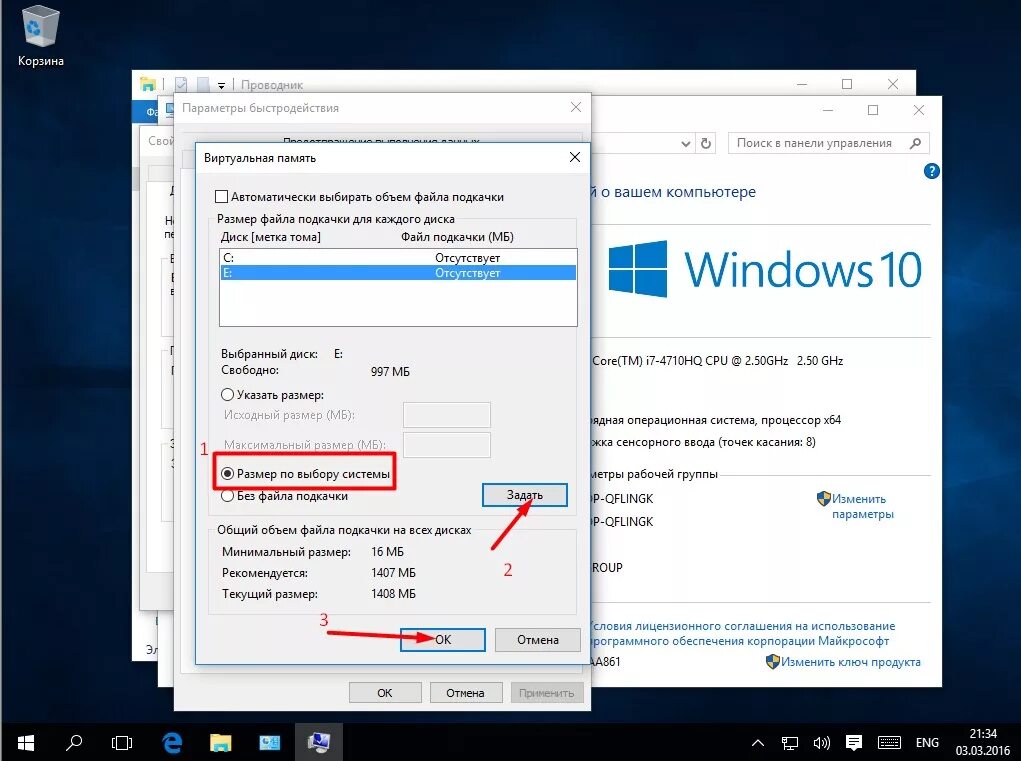Click the Задать button
The width and height of the screenshot is (1021, 761).
[524, 495]
